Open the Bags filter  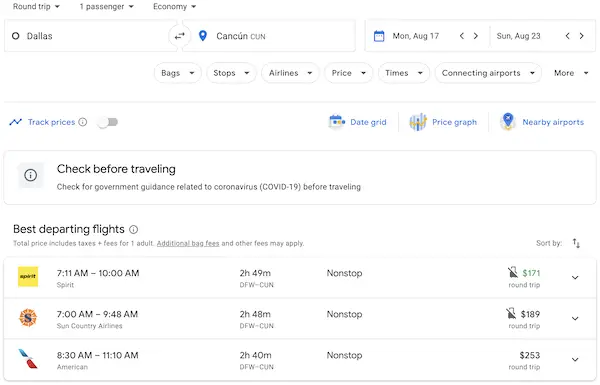[178, 73]
